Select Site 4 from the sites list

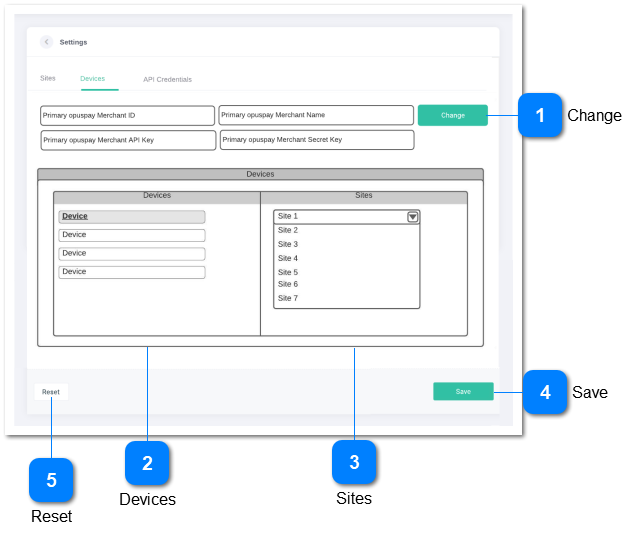coord(288,258)
